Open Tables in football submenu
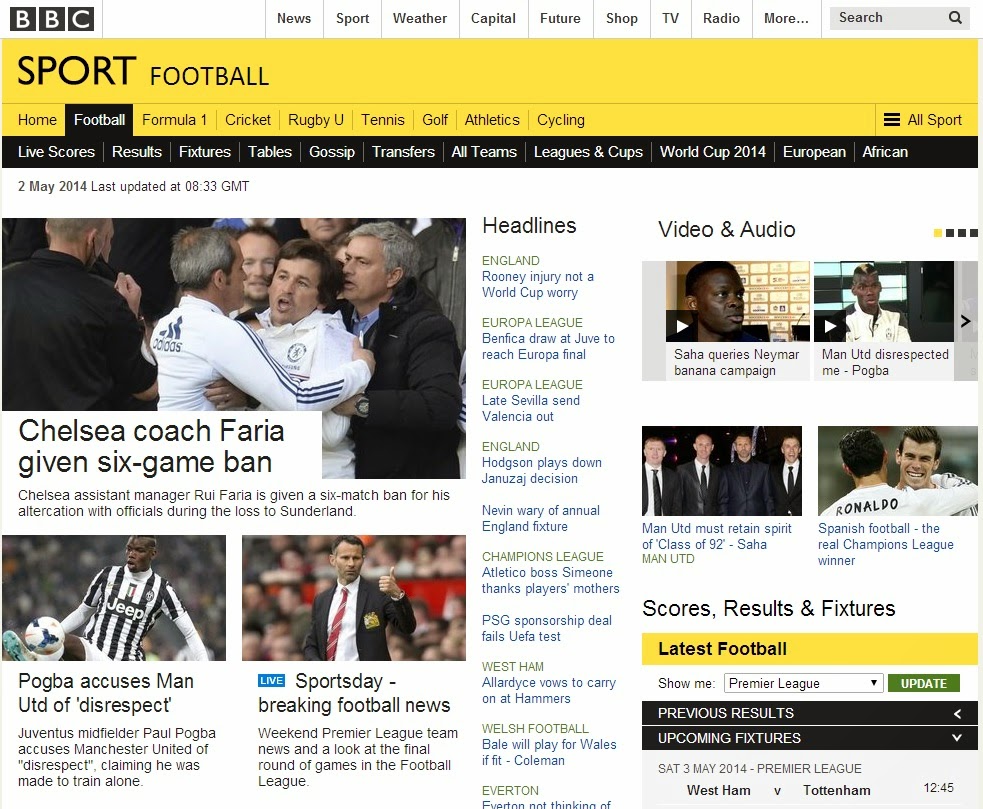This screenshot has width=983, height=809. [270, 152]
